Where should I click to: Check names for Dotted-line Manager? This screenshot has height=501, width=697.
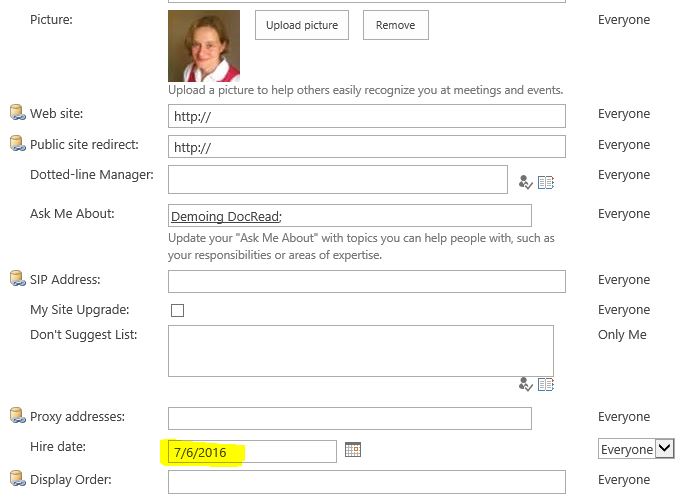pyautogui.click(x=525, y=182)
